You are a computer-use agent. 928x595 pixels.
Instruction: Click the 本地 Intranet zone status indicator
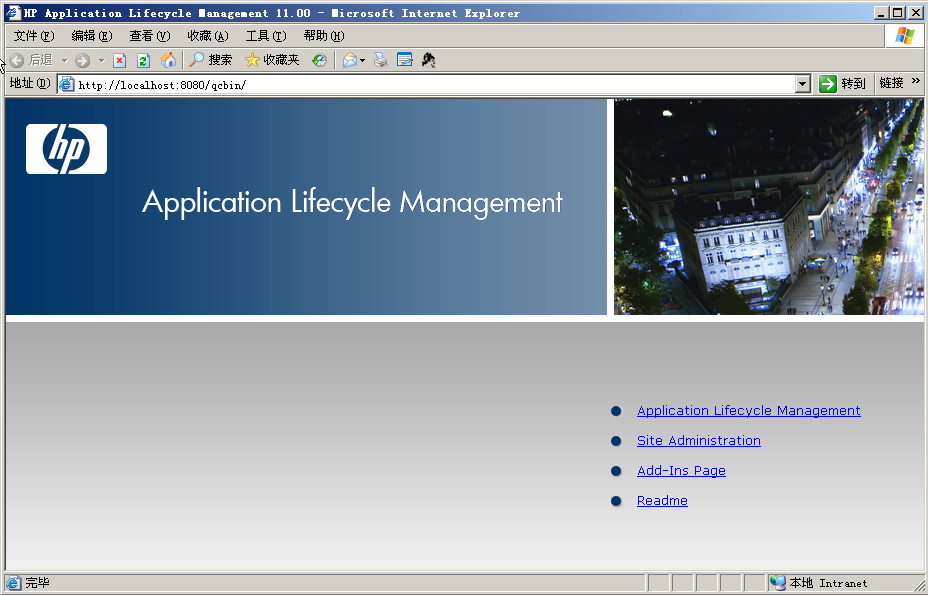point(819,583)
